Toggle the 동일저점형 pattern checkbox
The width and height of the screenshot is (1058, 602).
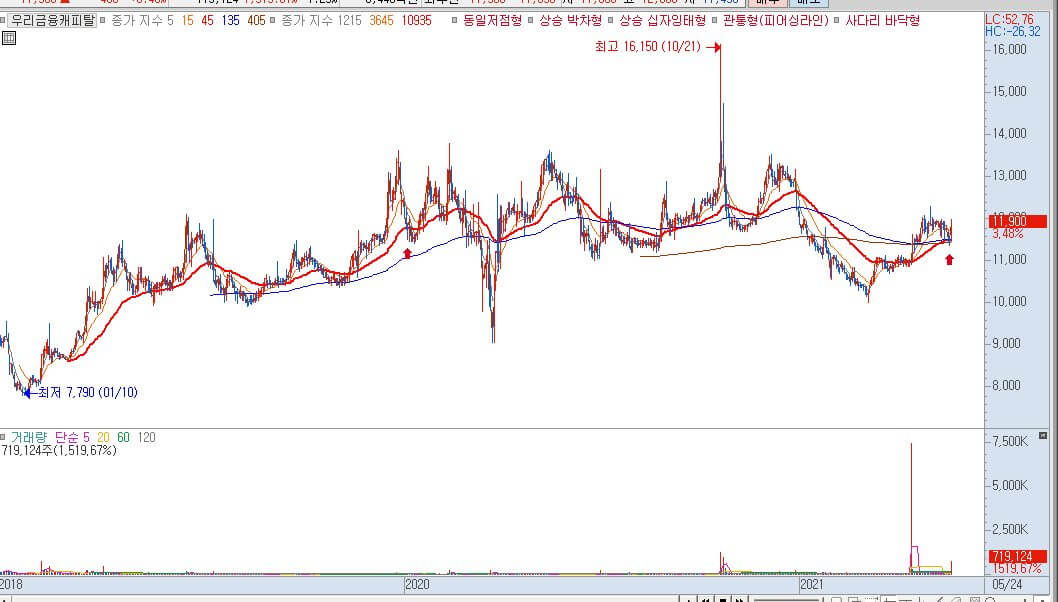point(455,20)
